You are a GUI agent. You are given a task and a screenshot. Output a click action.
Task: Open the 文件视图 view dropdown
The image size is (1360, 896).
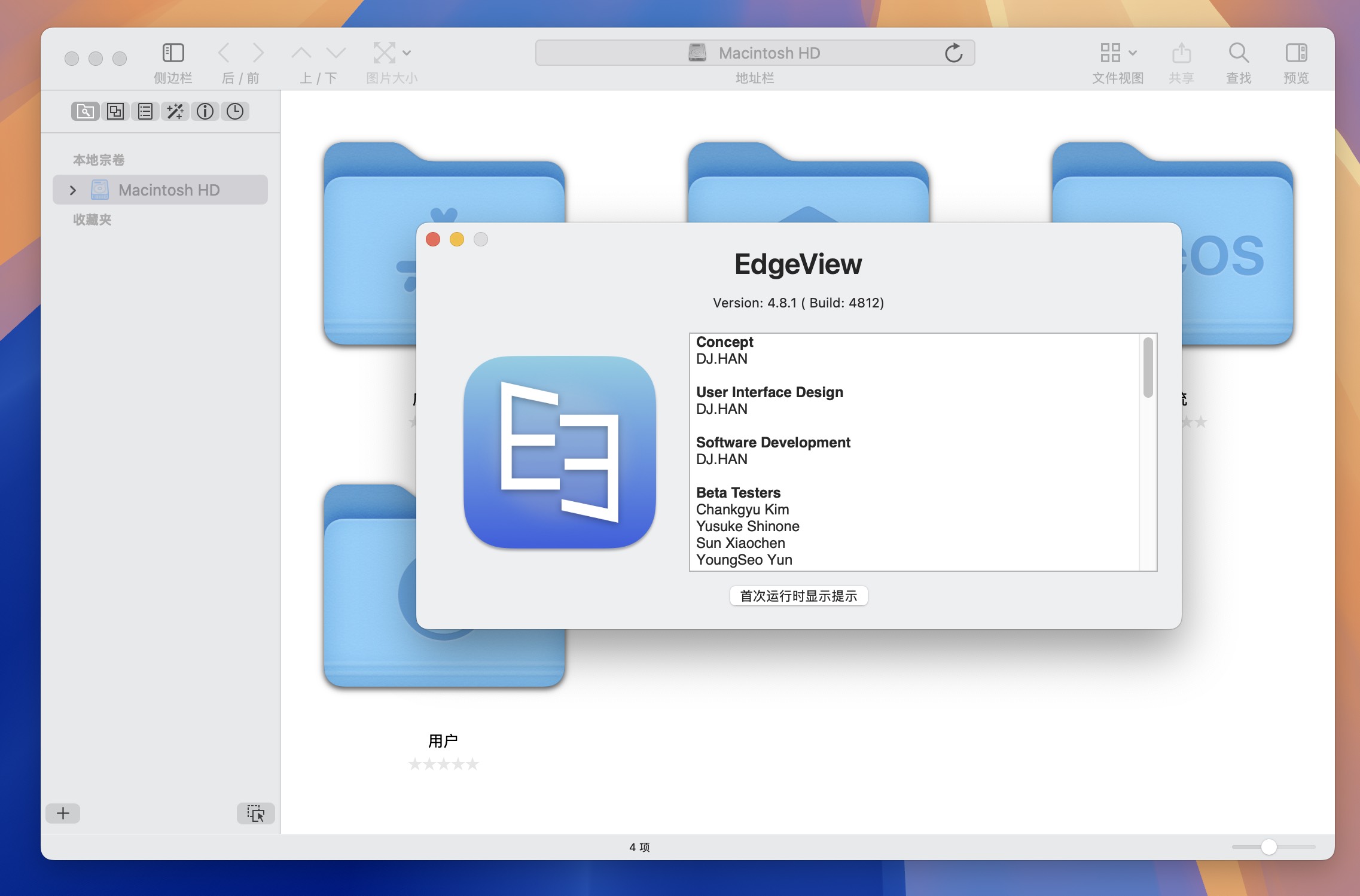coord(1118,53)
